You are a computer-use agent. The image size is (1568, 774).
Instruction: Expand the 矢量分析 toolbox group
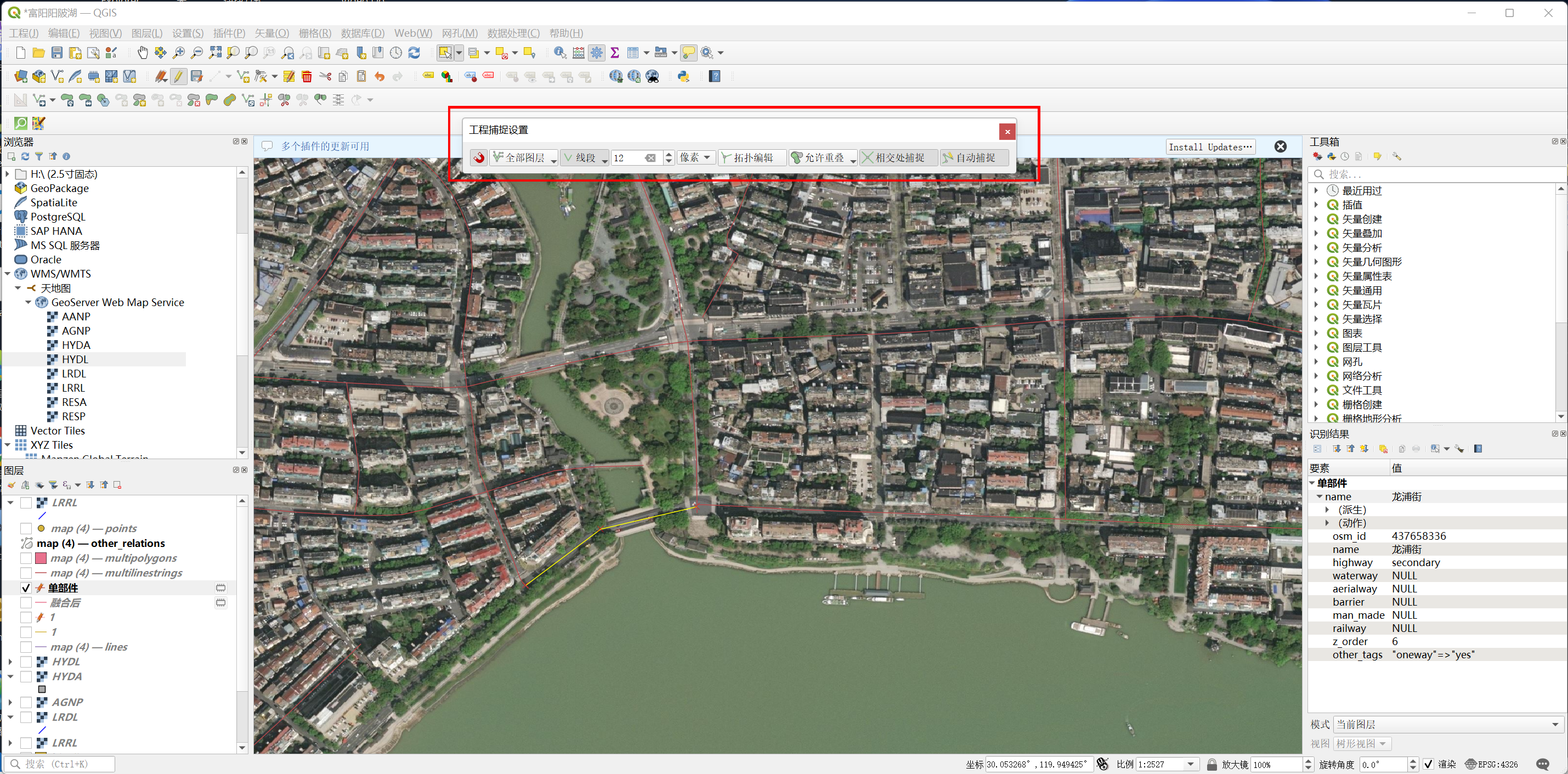pyautogui.click(x=1316, y=248)
